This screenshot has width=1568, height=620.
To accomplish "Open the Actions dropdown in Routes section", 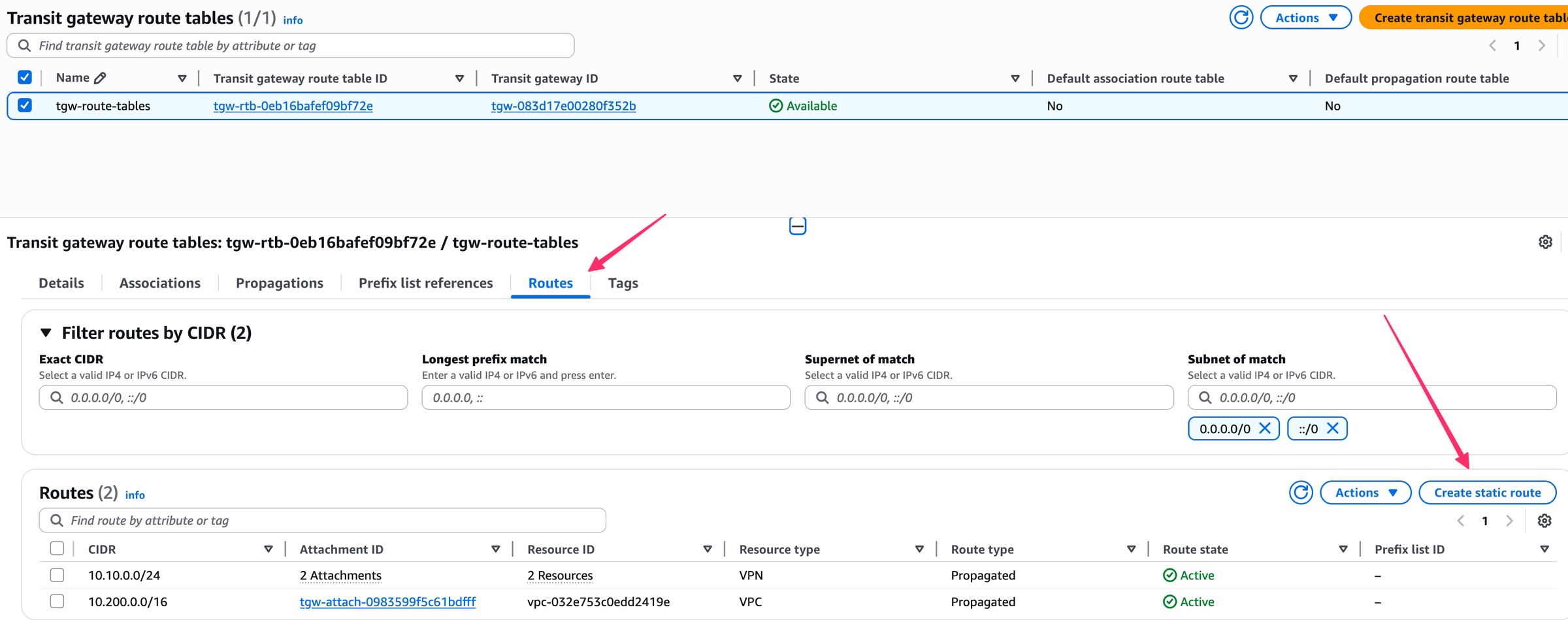I will coord(1365,492).
